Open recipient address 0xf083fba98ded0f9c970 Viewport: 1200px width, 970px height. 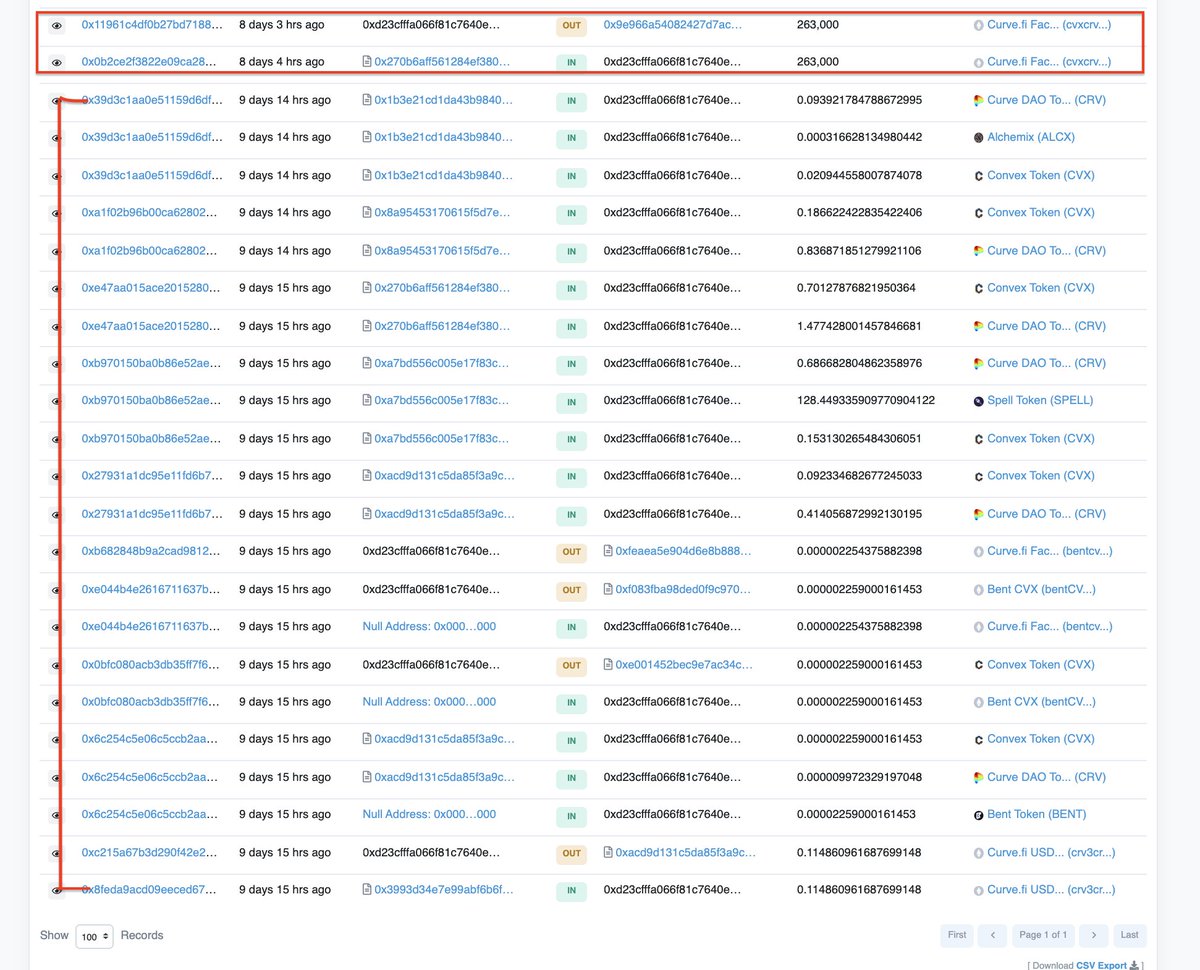pyautogui.click(x=684, y=589)
